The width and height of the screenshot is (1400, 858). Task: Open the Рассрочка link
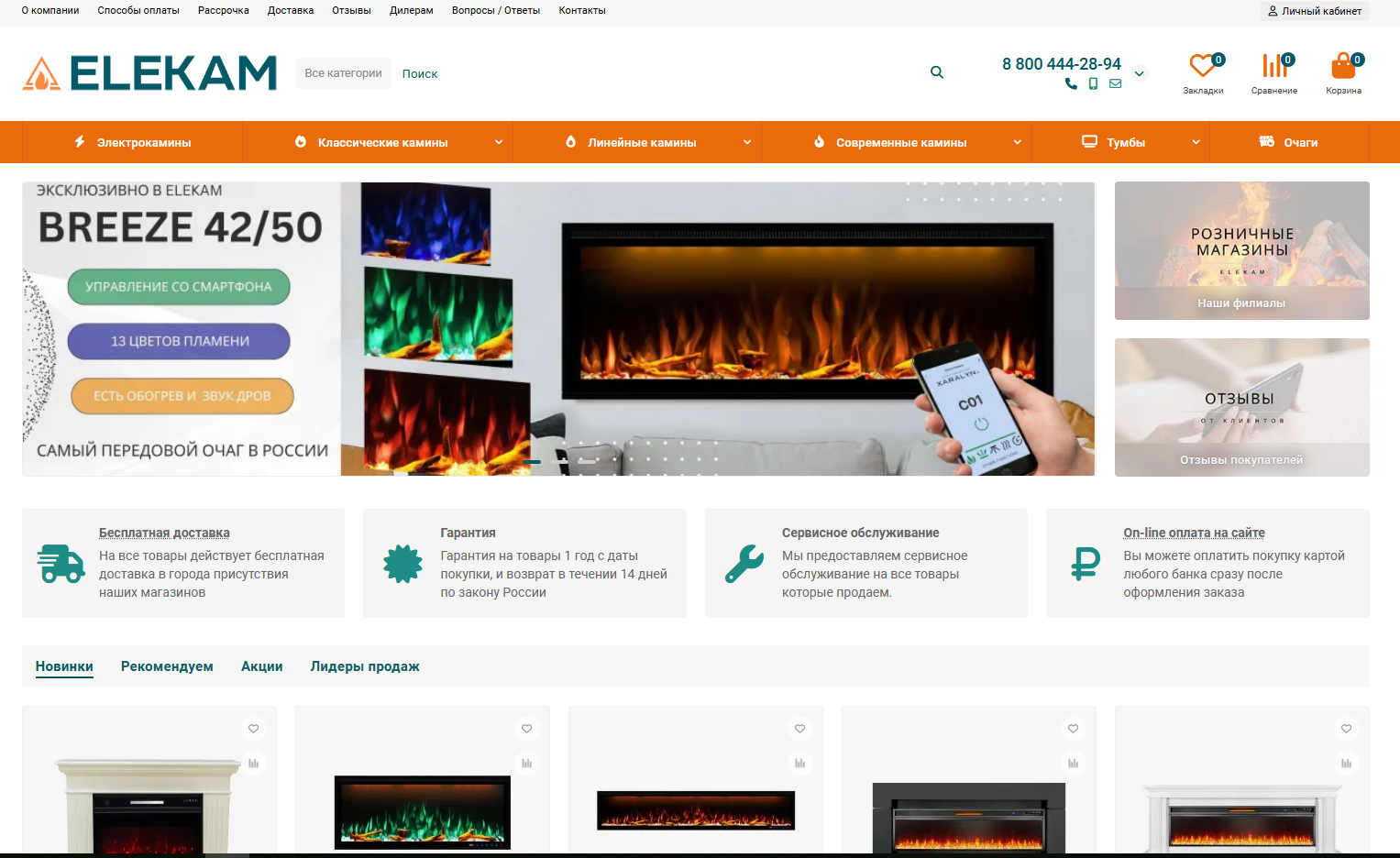click(x=224, y=11)
